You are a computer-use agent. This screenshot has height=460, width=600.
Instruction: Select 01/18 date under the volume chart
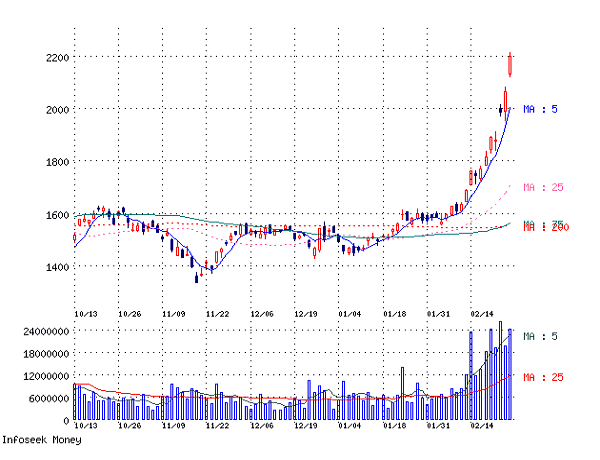pyautogui.click(x=395, y=426)
